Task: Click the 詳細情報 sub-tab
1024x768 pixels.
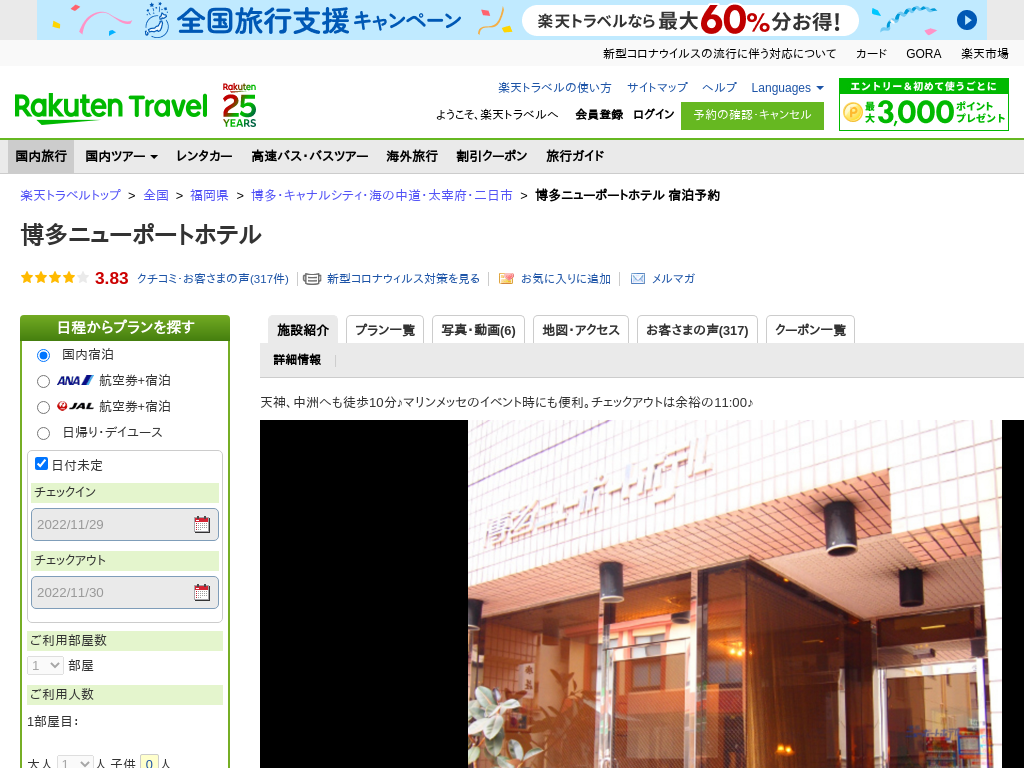Action: tap(297, 360)
